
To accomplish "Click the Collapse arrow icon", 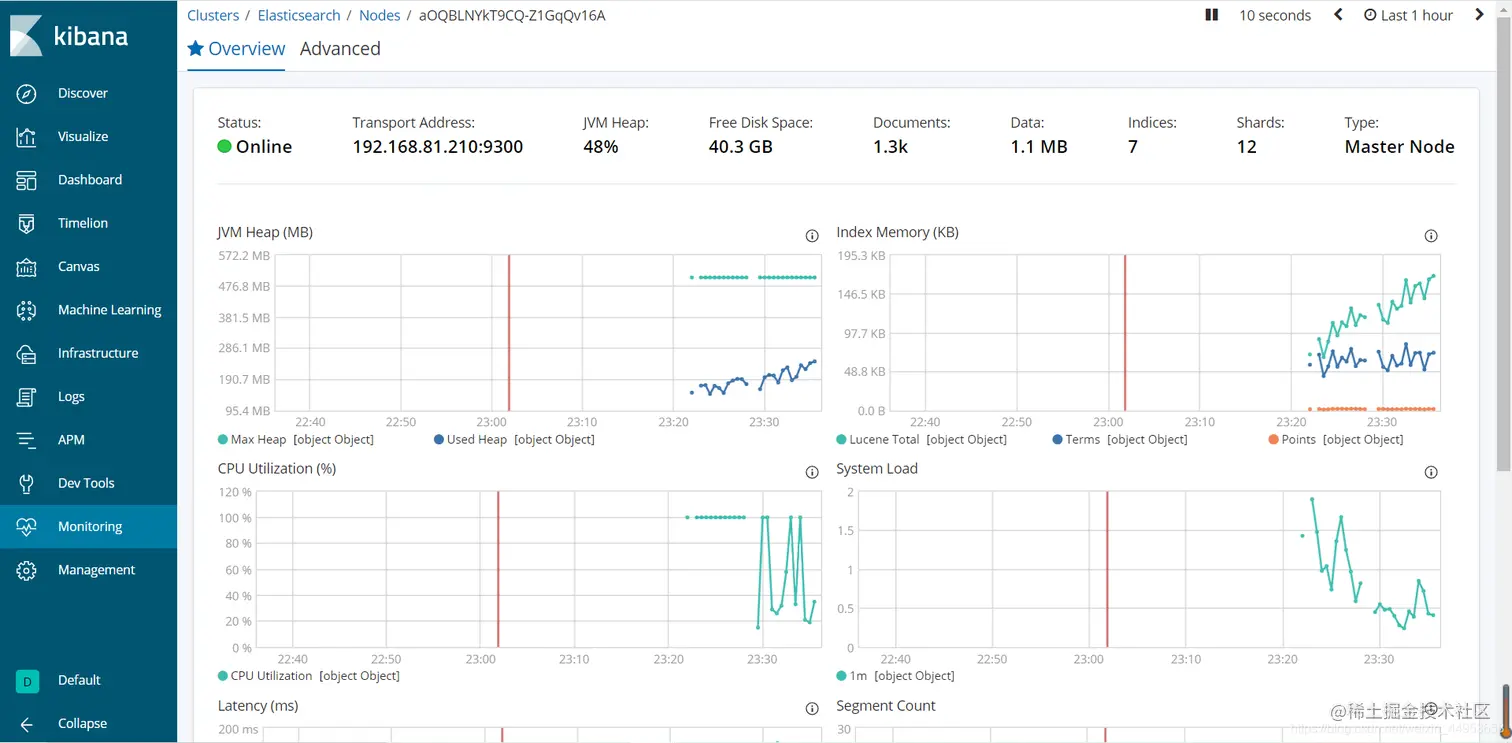I will click(27, 724).
